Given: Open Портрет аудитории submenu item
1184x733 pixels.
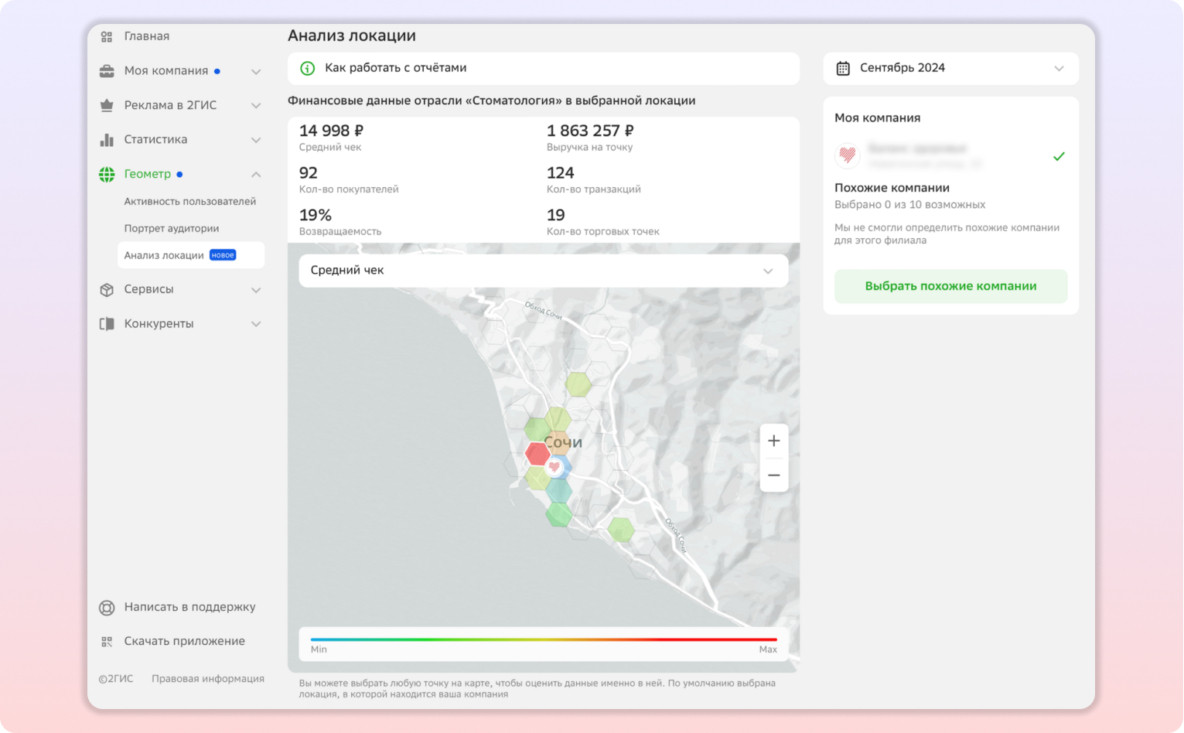Looking at the screenshot, I should pos(171,229).
